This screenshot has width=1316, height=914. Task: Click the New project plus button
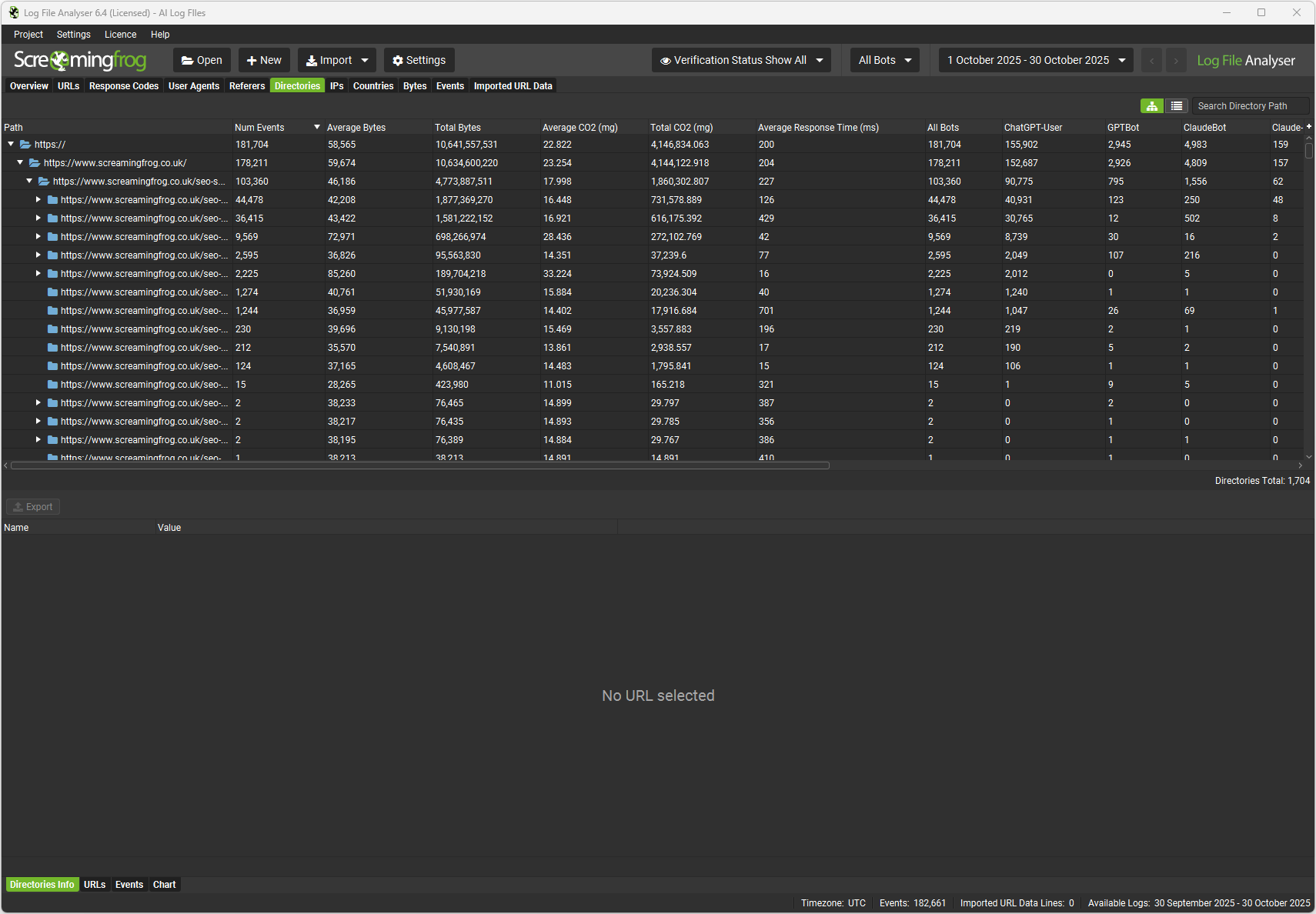pyautogui.click(x=264, y=60)
